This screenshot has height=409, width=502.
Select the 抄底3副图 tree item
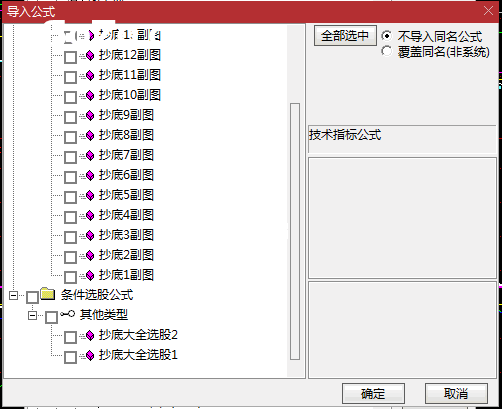[126, 235]
